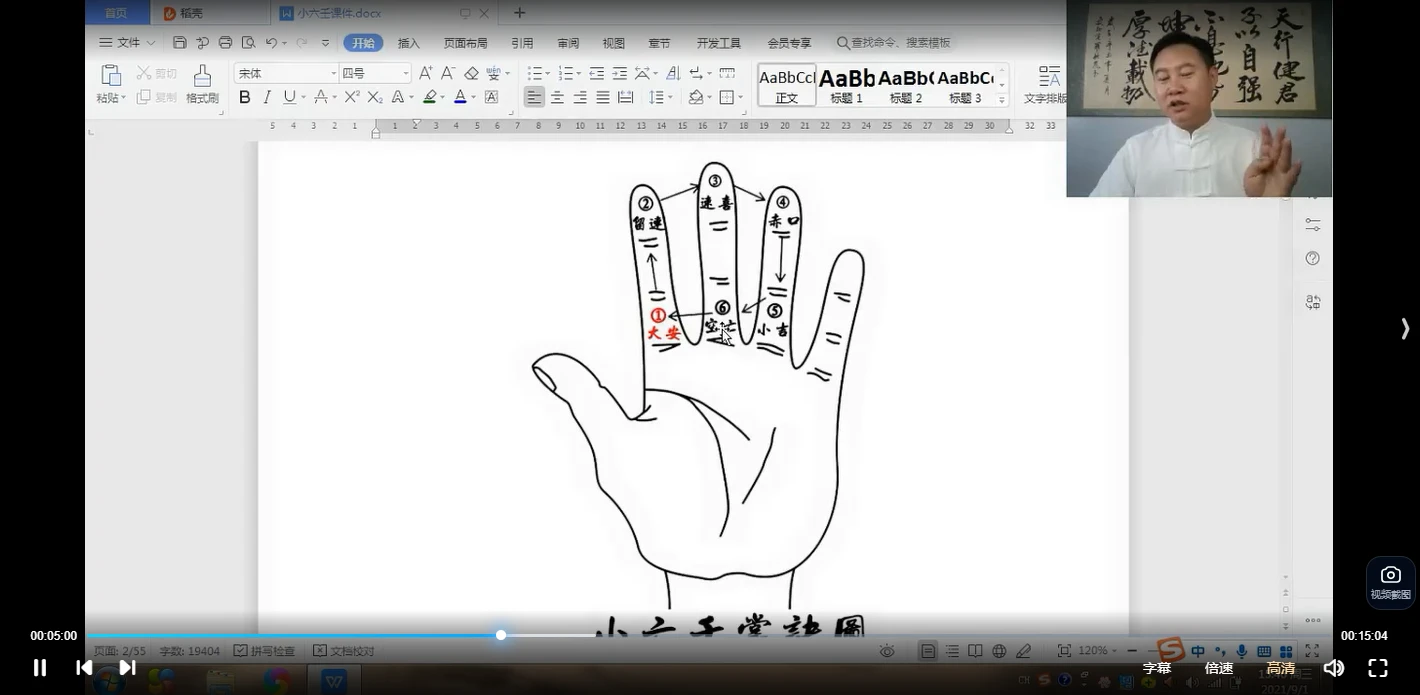The image size is (1420, 695).
Task: Toggle italic formatting
Action: tap(267, 97)
